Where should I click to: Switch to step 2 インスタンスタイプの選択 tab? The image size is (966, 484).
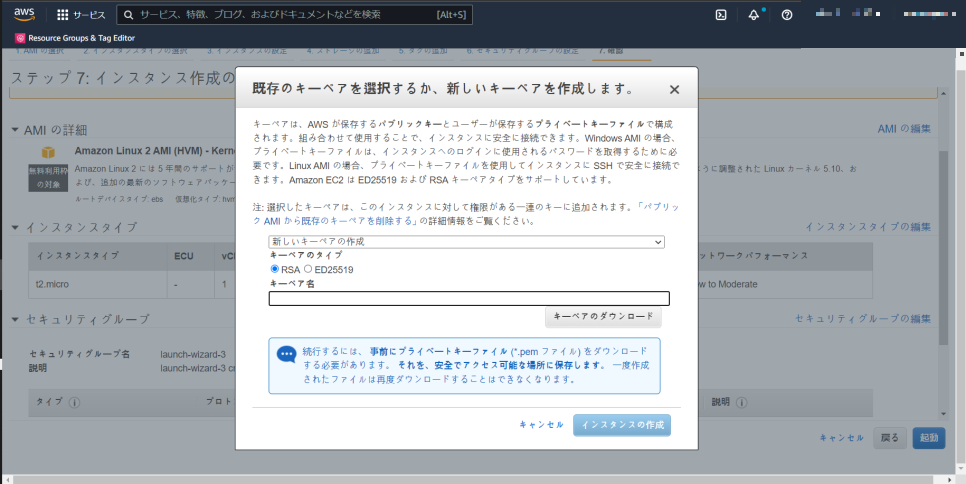(136, 50)
